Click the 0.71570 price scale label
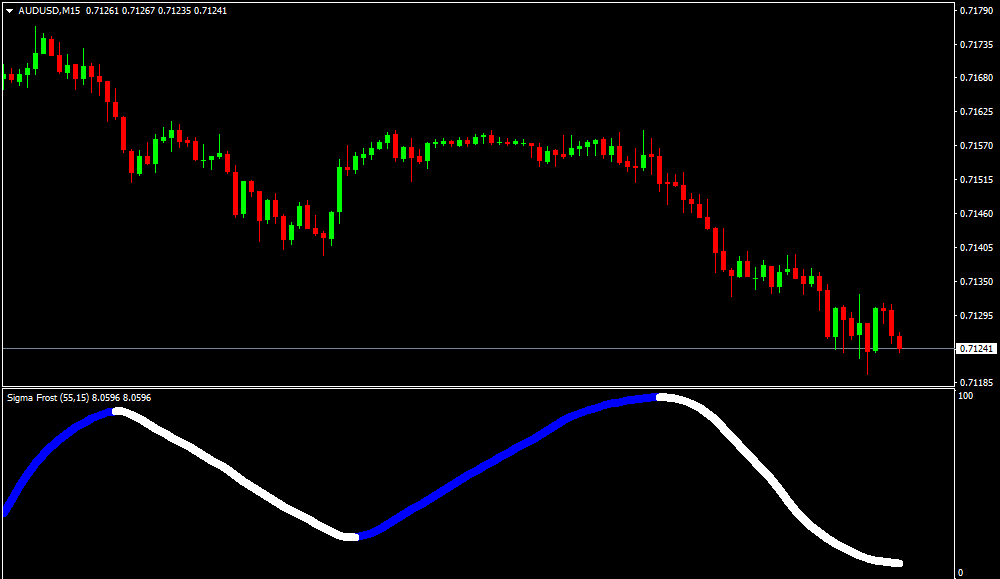The height and width of the screenshot is (579, 1000). (976, 146)
